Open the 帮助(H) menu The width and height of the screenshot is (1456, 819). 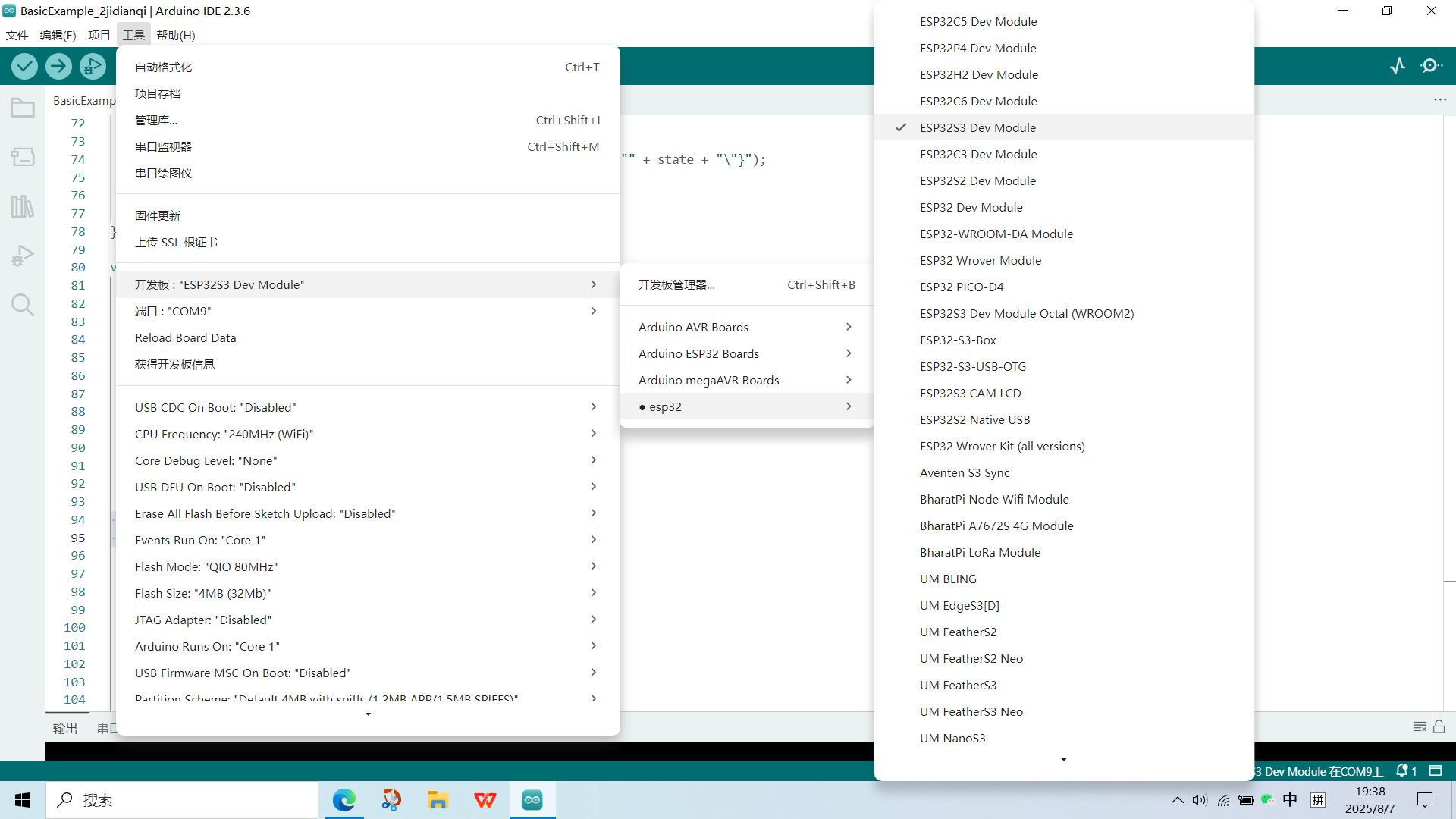coord(176,35)
